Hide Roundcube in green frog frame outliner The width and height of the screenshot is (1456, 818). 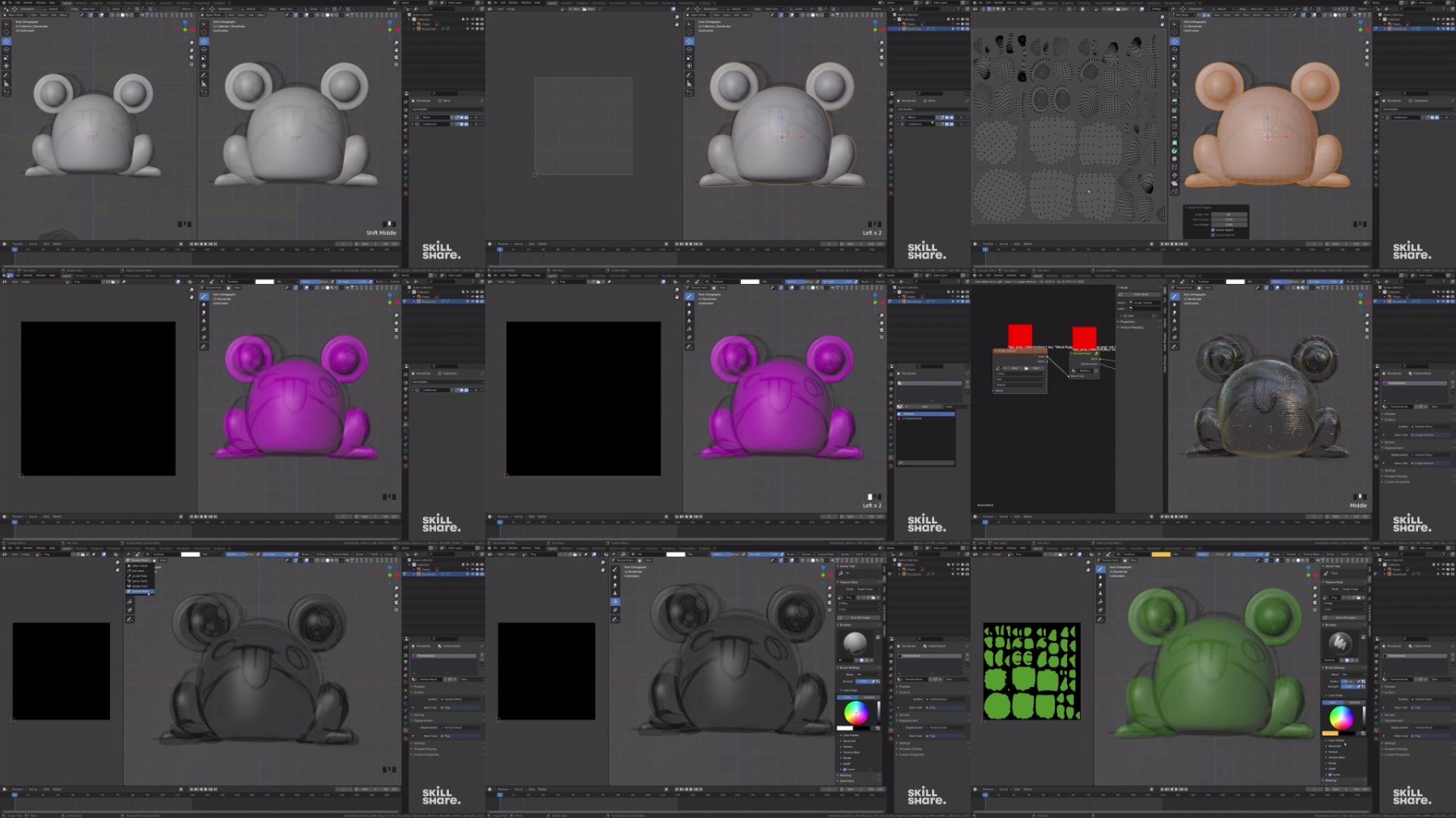1442,574
